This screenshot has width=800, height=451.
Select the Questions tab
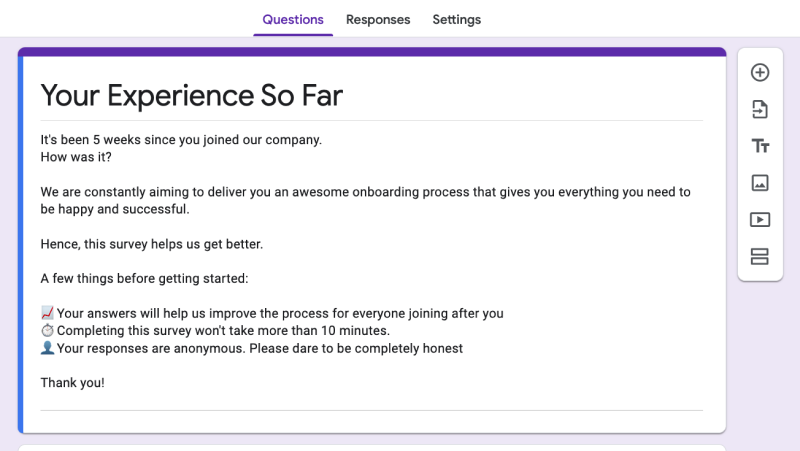tap(293, 20)
